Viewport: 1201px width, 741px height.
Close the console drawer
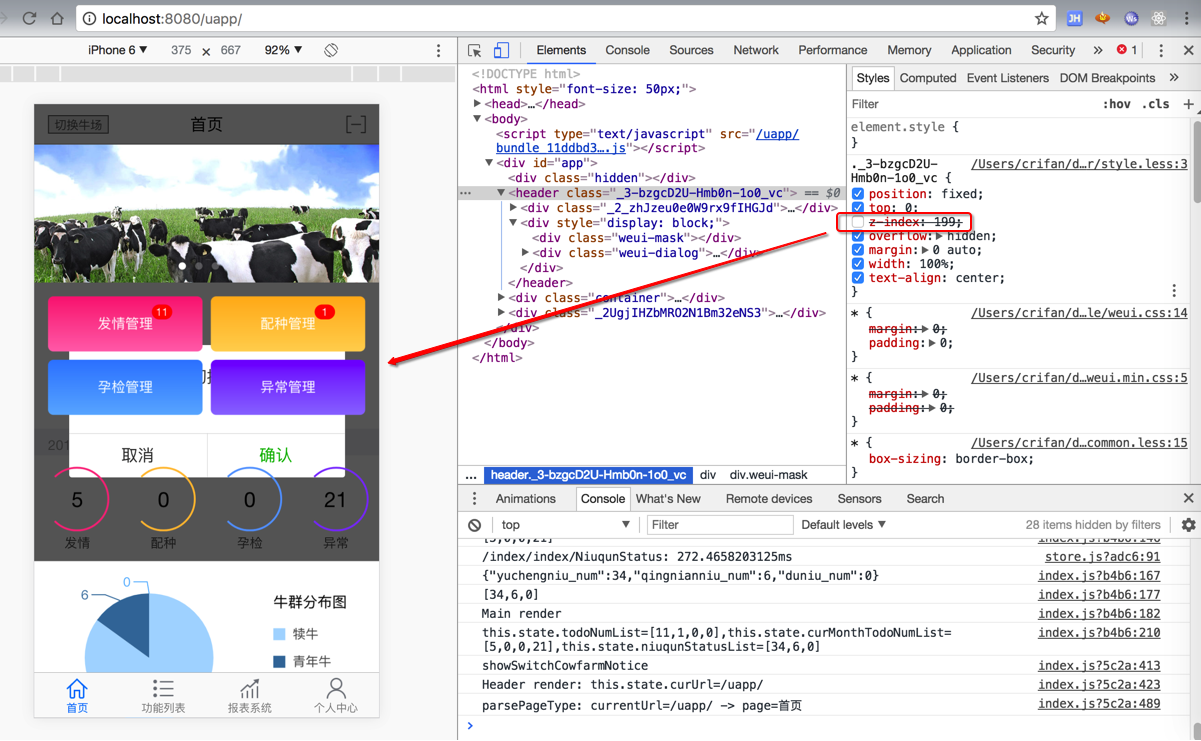pyautogui.click(x=1188, y=498)
